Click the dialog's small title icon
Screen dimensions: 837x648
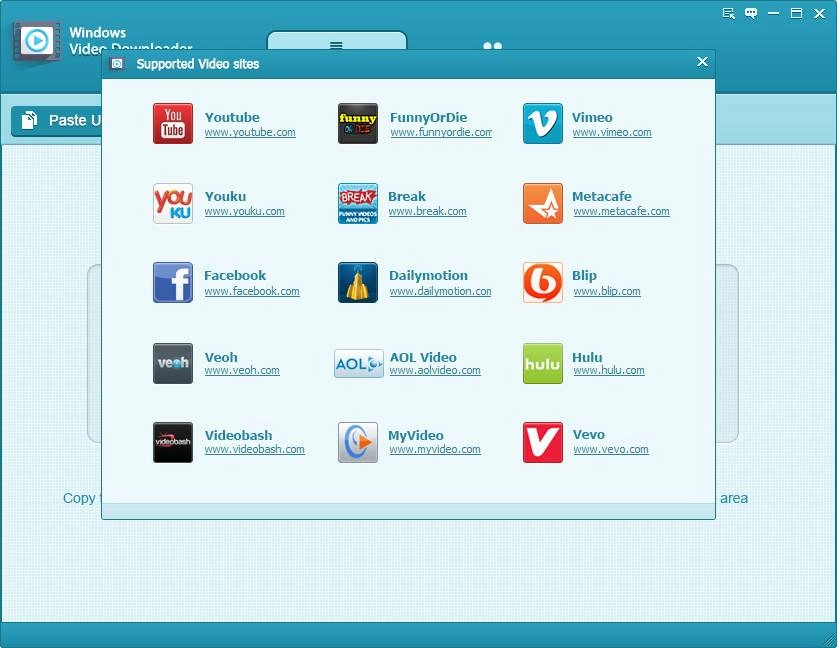(x=117, y=64)
